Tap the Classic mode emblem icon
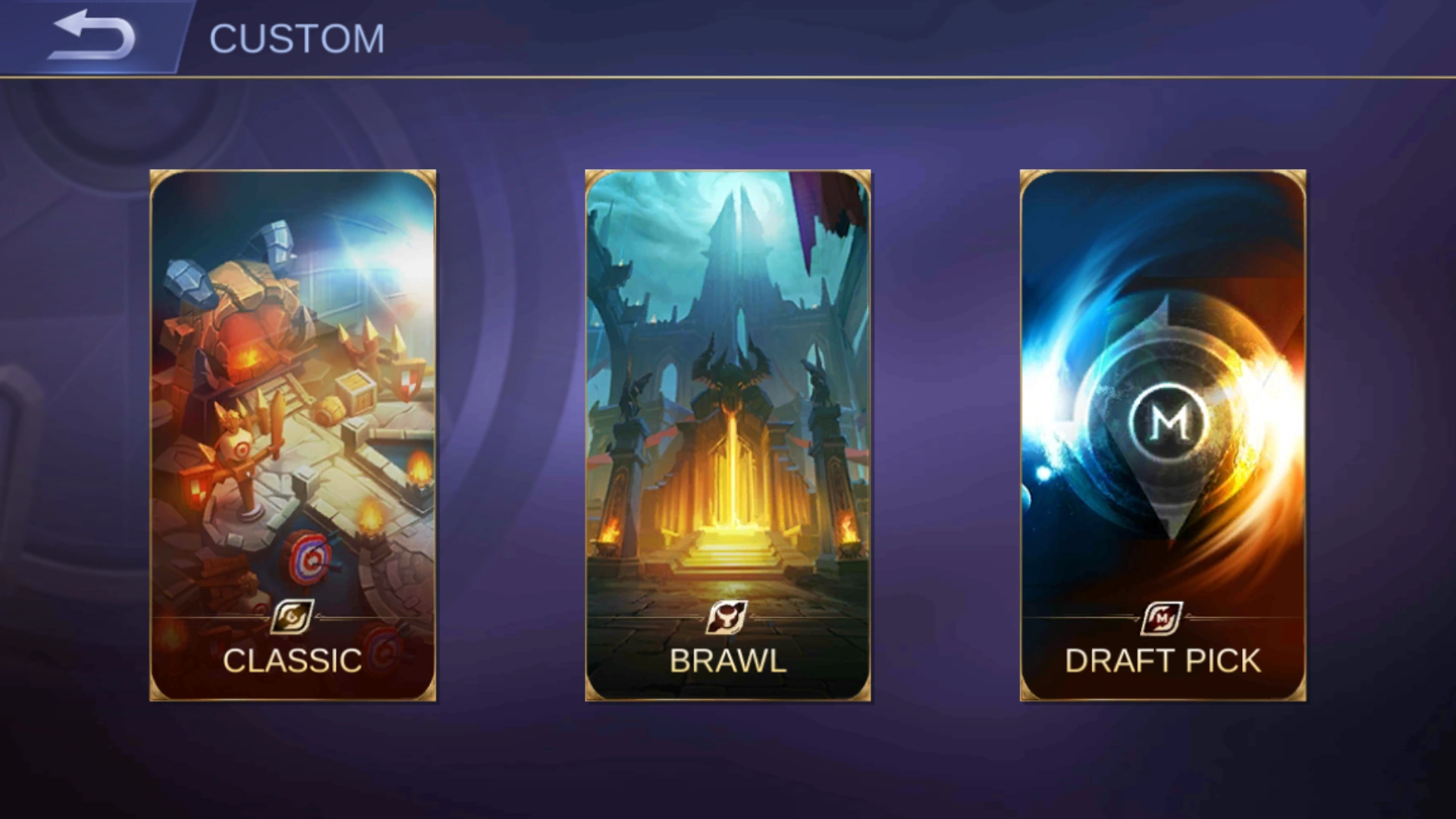This screenshot has width=1456, height=819. pyautogui.click(x=293, y=617)
